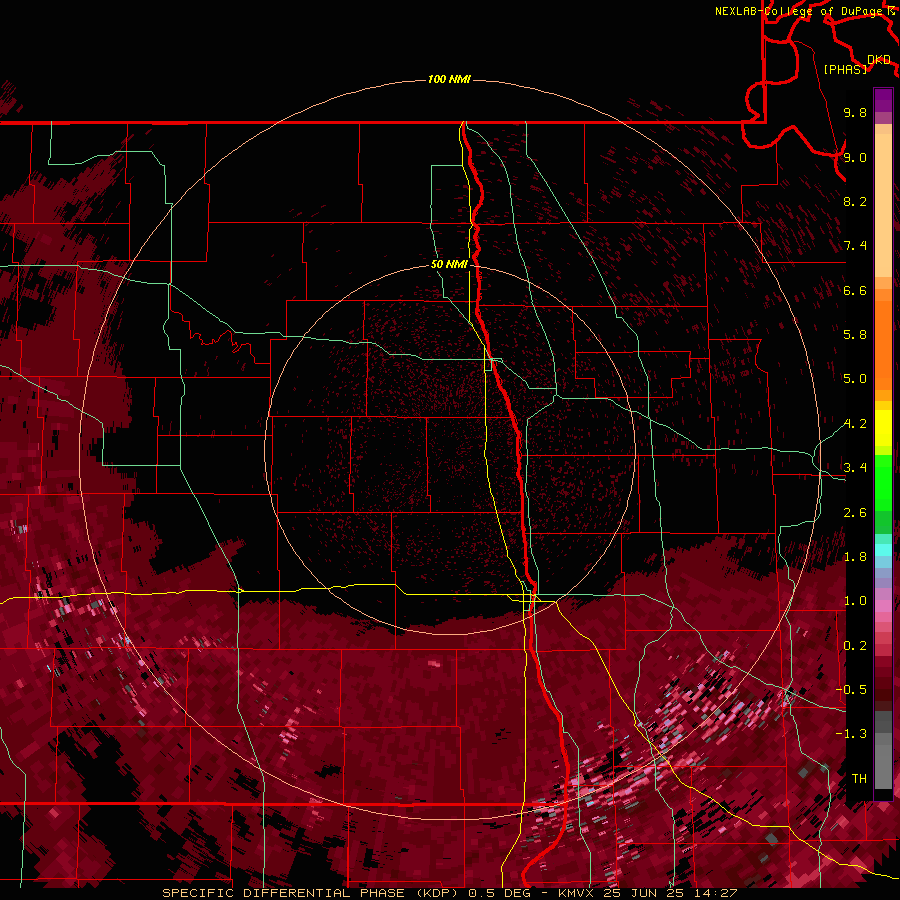Click the 7.4 value on the color scale
The image size is (900, 900).
click(x=855, y=246)
